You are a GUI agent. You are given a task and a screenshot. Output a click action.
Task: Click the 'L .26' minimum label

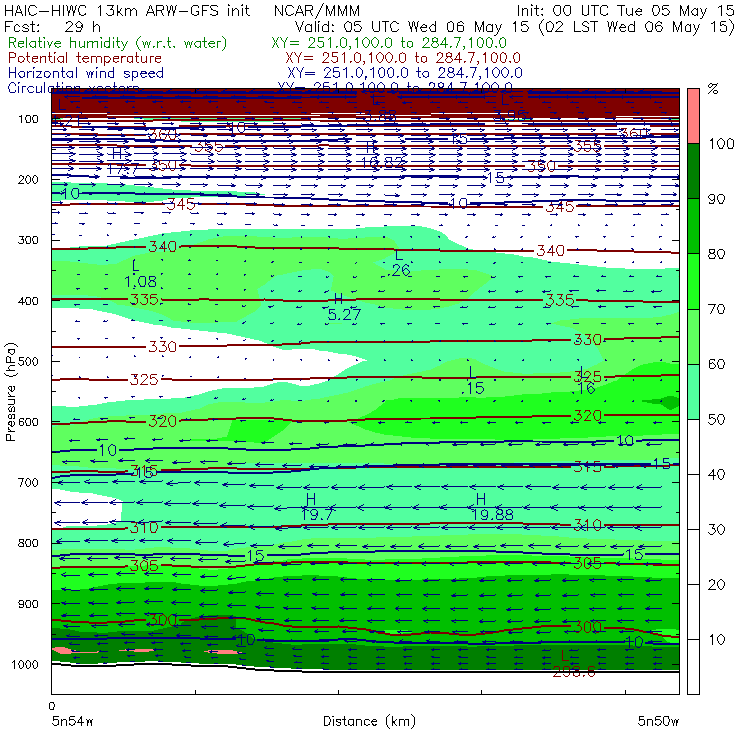pos(399,263)
